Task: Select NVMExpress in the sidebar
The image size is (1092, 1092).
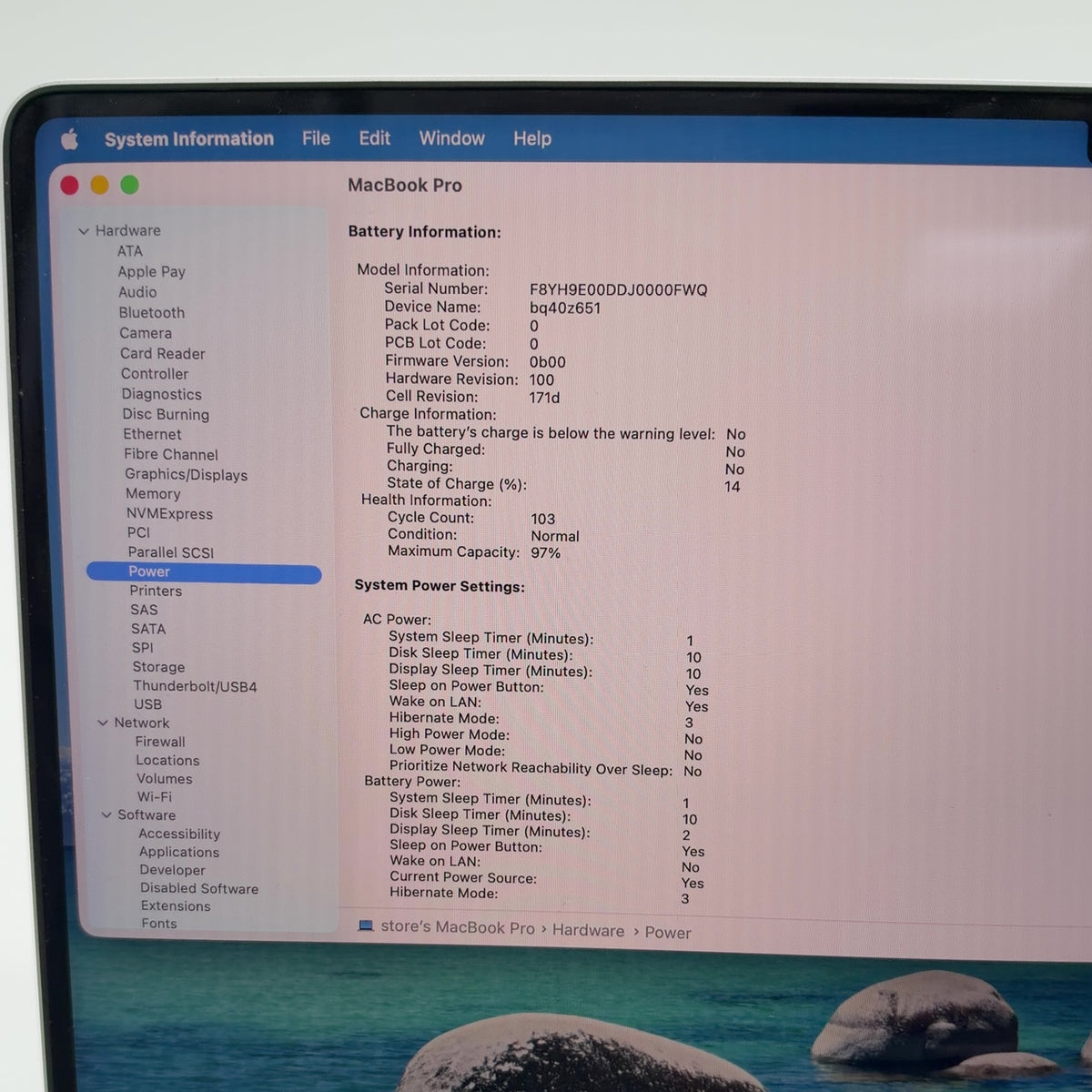Action: coord(169,513)
